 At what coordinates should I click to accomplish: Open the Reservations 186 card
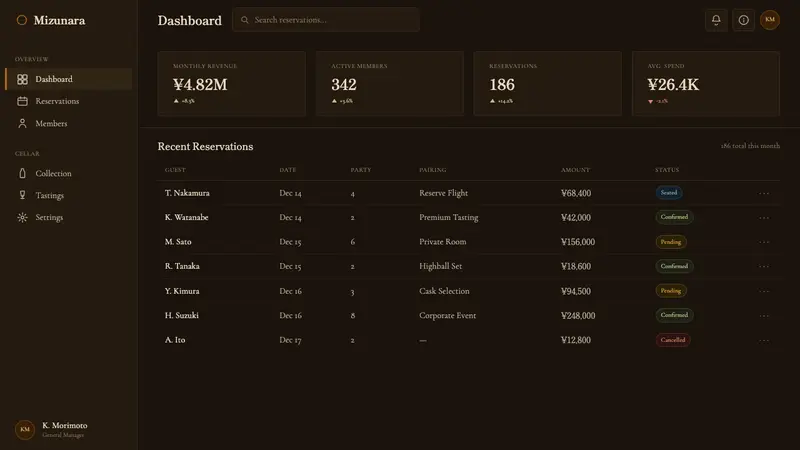click(547, 84)
